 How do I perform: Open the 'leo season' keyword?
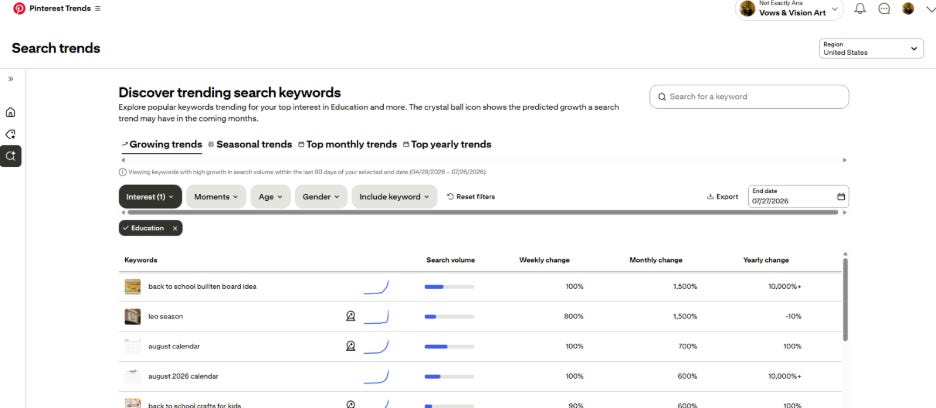pos(165,317)
